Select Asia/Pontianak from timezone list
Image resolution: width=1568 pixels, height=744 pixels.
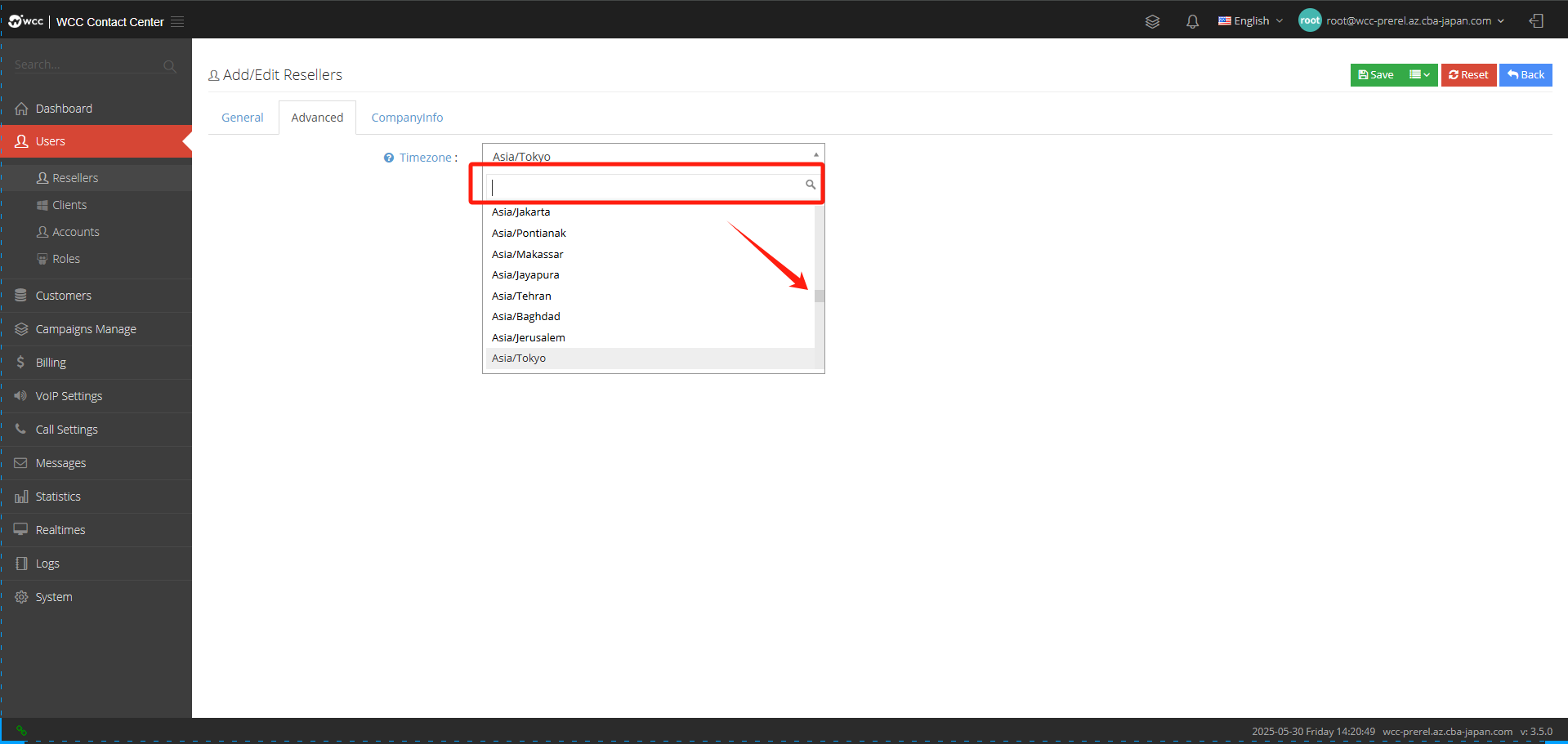[x=650, y=234]
